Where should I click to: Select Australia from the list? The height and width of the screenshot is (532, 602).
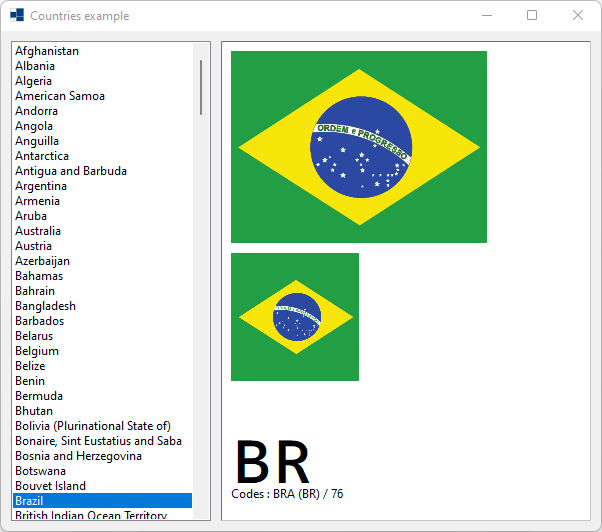tap(103, 231)
